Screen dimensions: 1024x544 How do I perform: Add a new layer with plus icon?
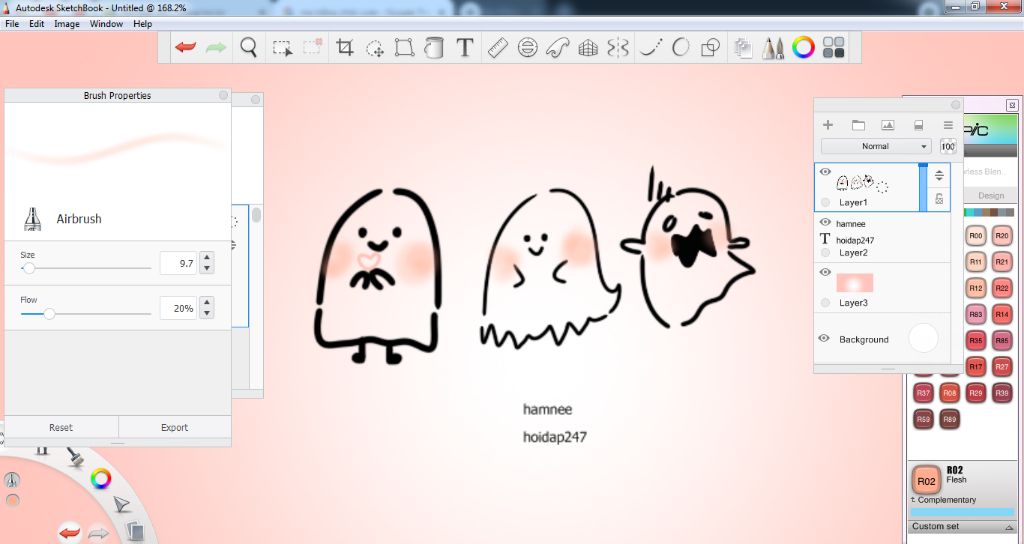[x=827, y=125]
